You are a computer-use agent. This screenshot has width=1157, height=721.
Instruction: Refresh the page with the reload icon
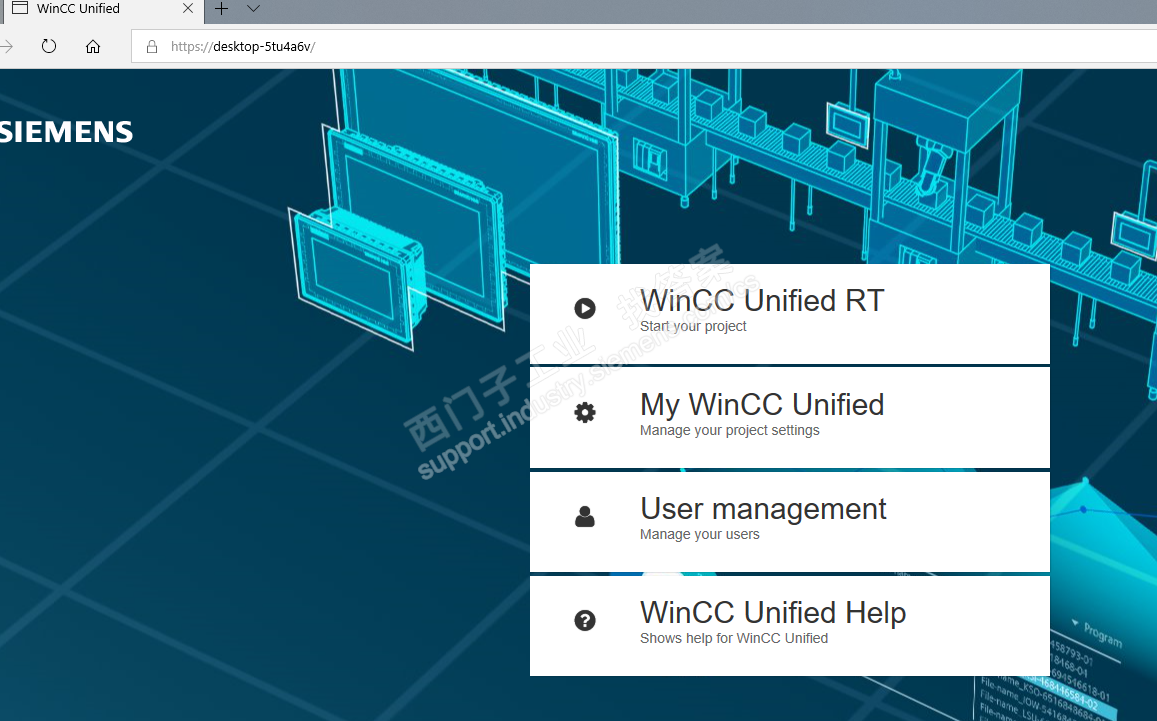49,46
